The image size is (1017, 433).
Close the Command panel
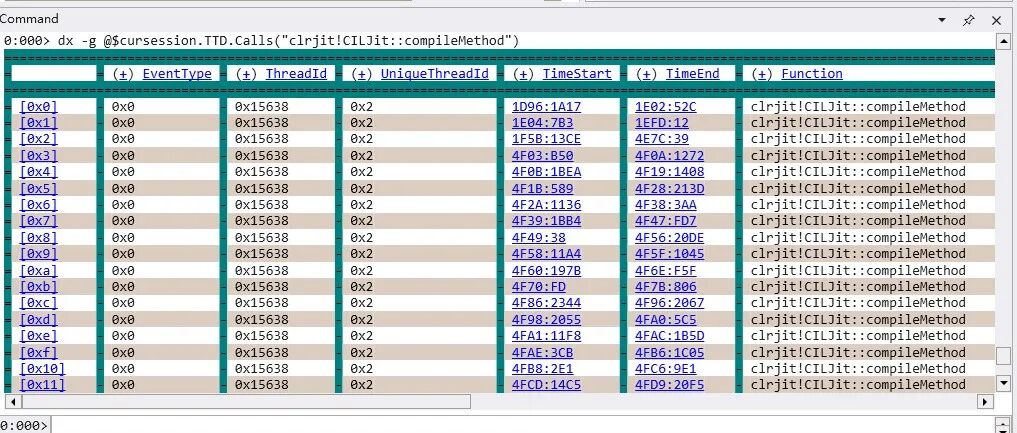[x=996, y=20]
